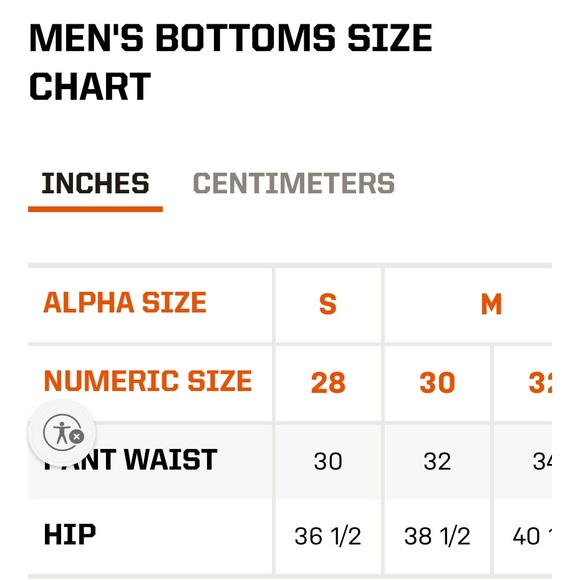This screenshot has height=580, width=580.
Task: Dismiss accessibility widget with small x badge
Action: 77,437
